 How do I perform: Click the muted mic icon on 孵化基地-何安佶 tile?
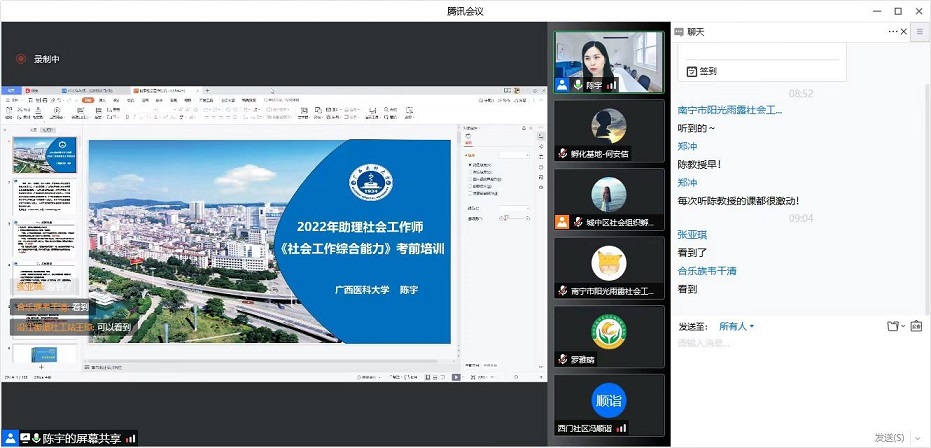coord(564,154)
